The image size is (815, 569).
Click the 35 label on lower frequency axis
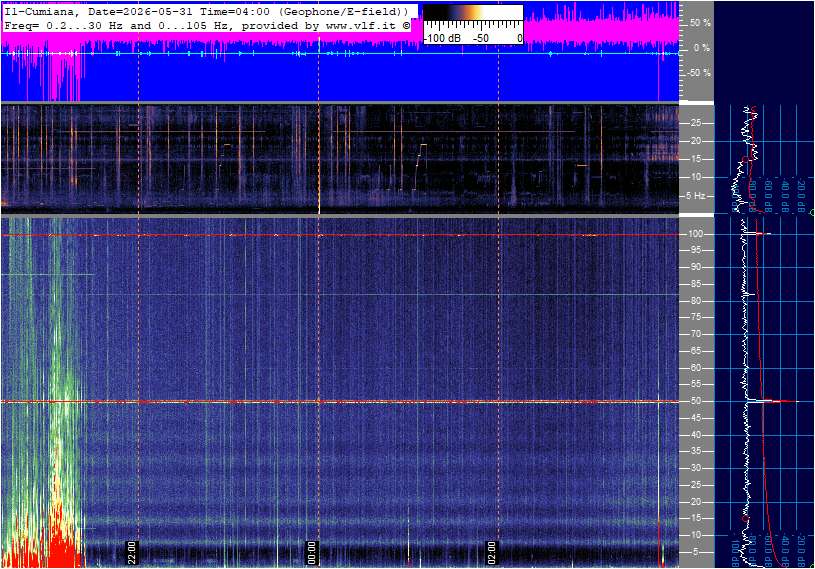695,452
